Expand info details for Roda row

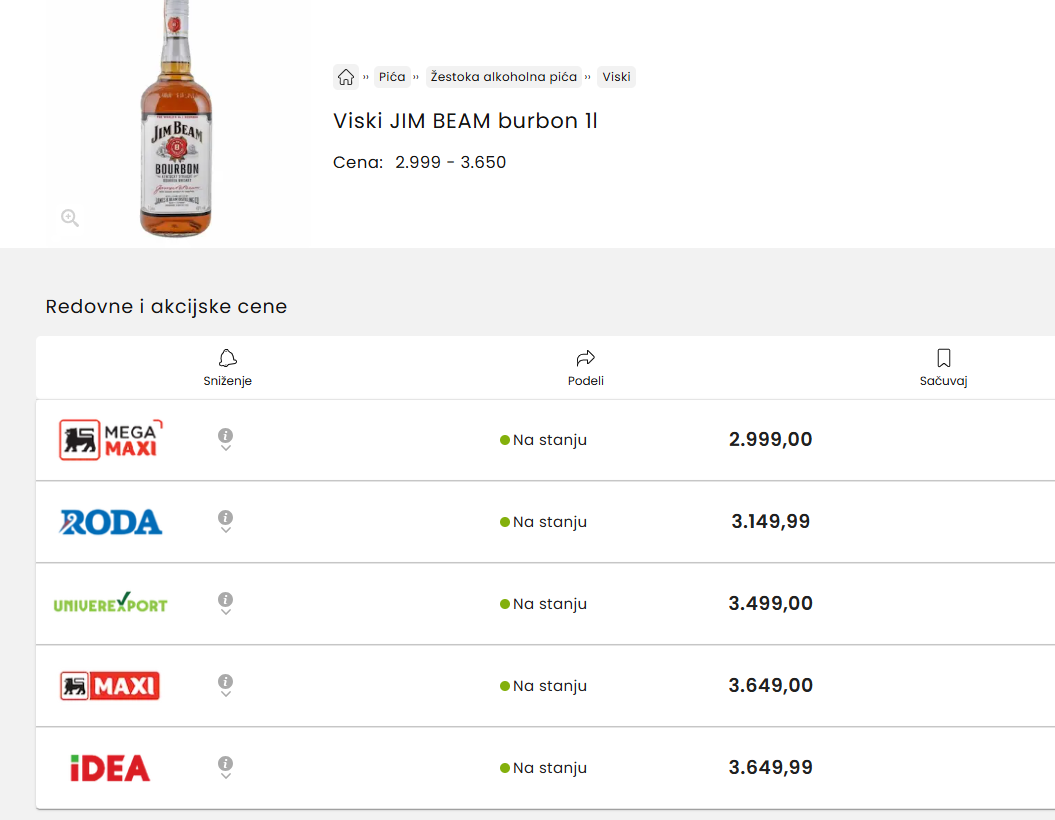[226, 521]
